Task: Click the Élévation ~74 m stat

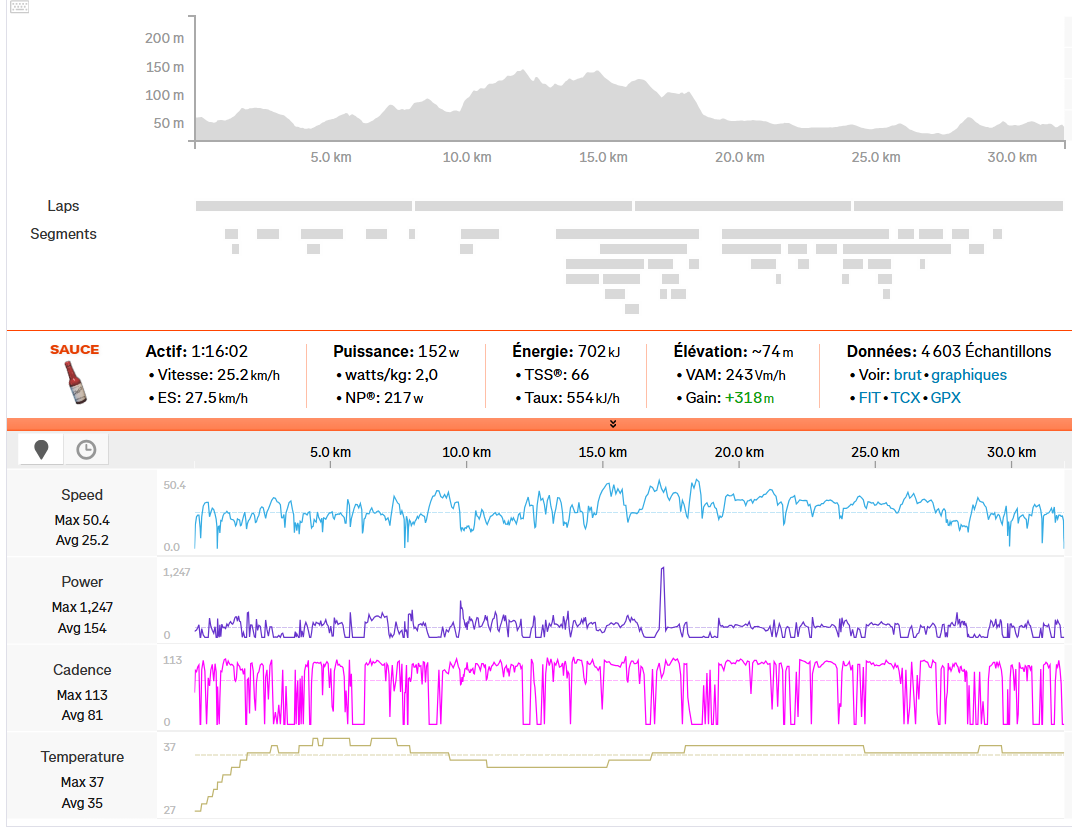Action: click(x=734, y=352)
